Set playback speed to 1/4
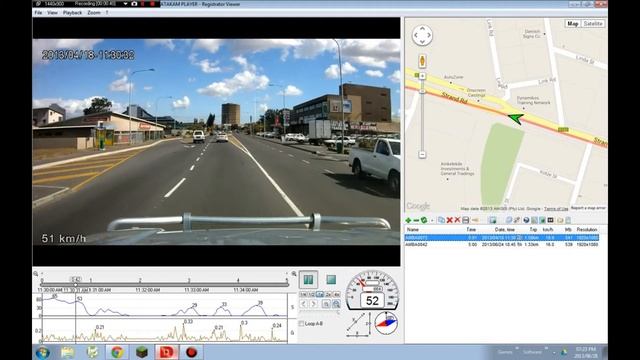640x360 pixels. tap(303, 294)
